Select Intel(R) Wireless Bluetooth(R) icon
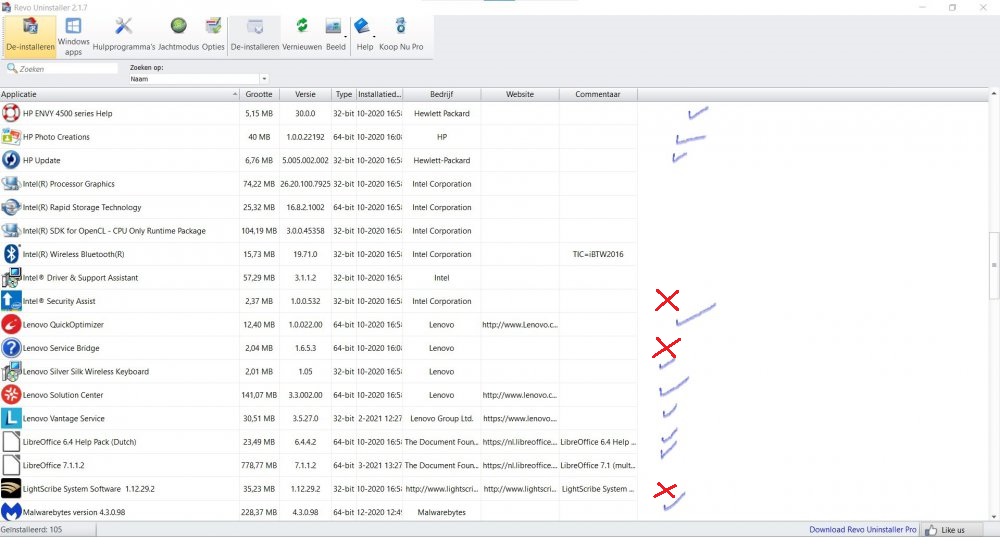Screen dimensions: 1000x555 point(11,254)
